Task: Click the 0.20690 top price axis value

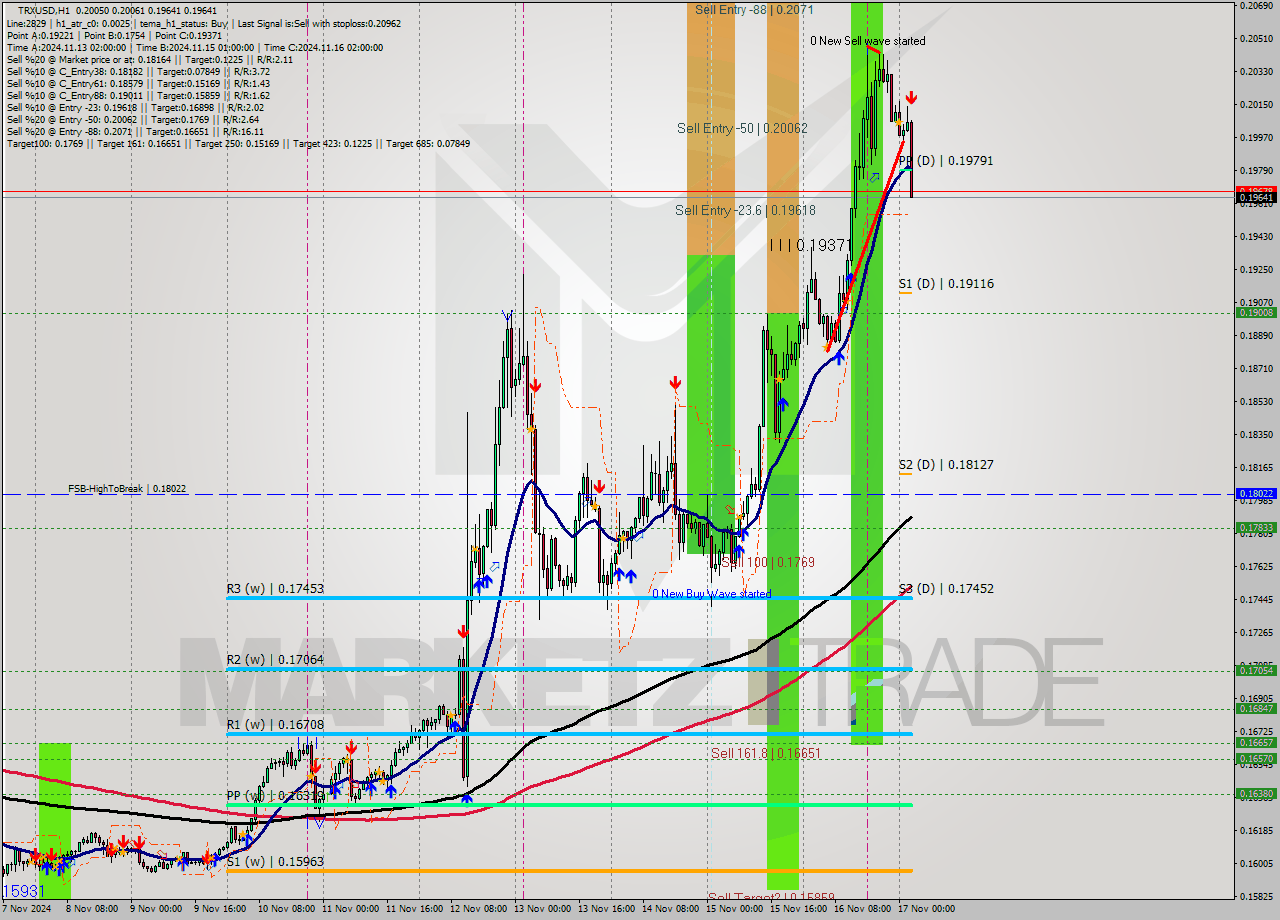Action: pos(1257,6)
